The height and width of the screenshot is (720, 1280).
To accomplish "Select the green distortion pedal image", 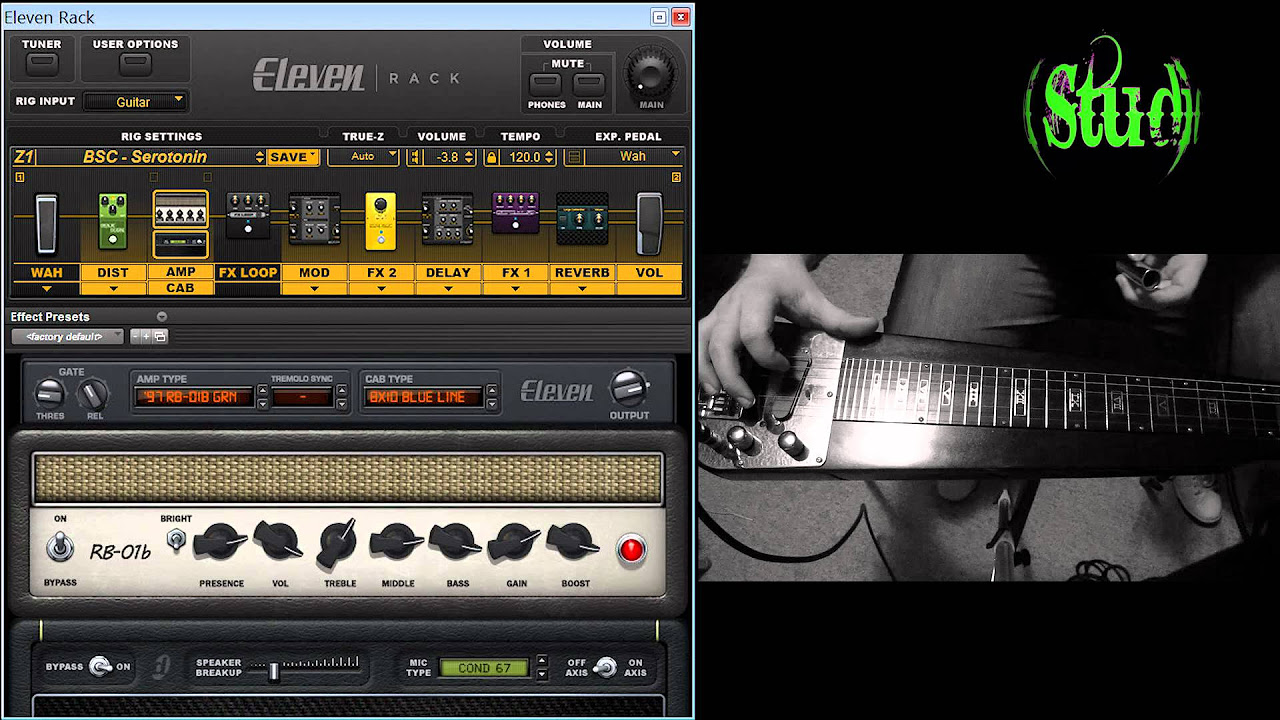I will click(113, 220).
